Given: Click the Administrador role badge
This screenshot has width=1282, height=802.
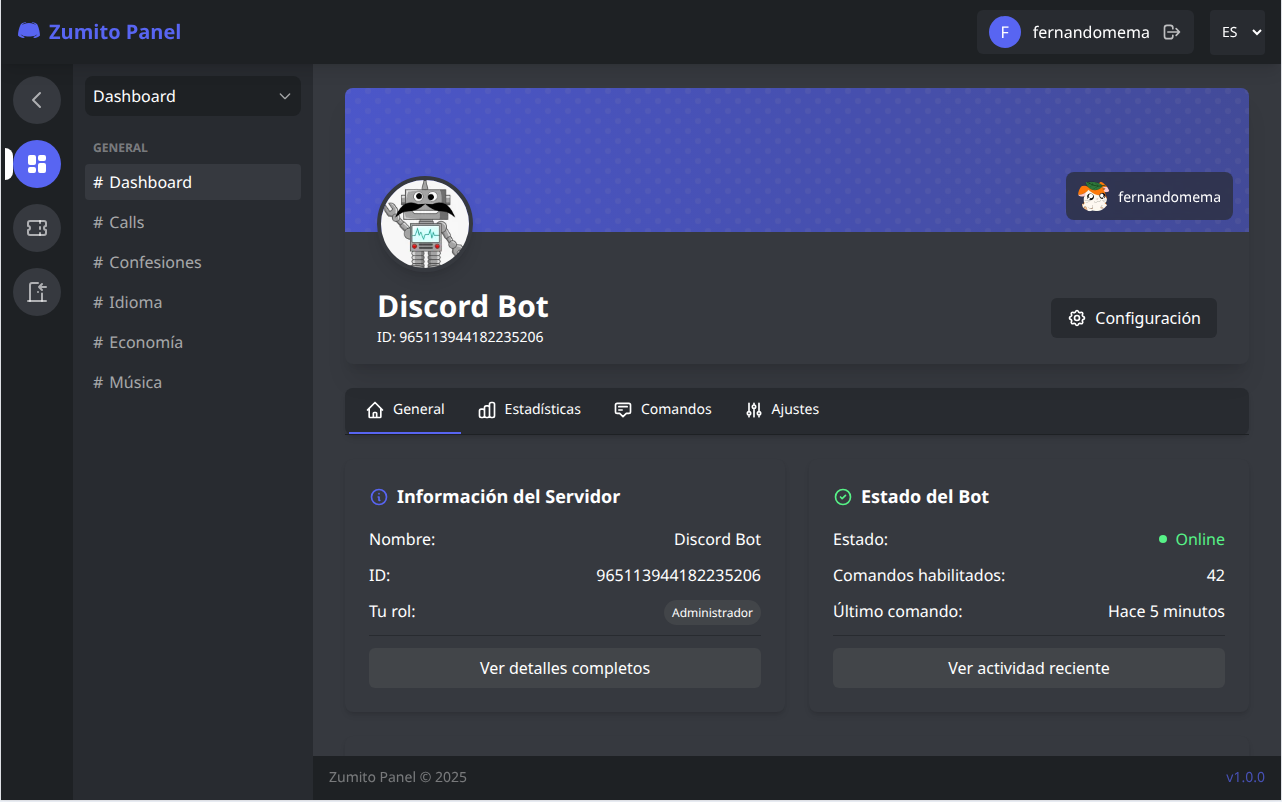Looking at the screenshot, I should point(712,612).
